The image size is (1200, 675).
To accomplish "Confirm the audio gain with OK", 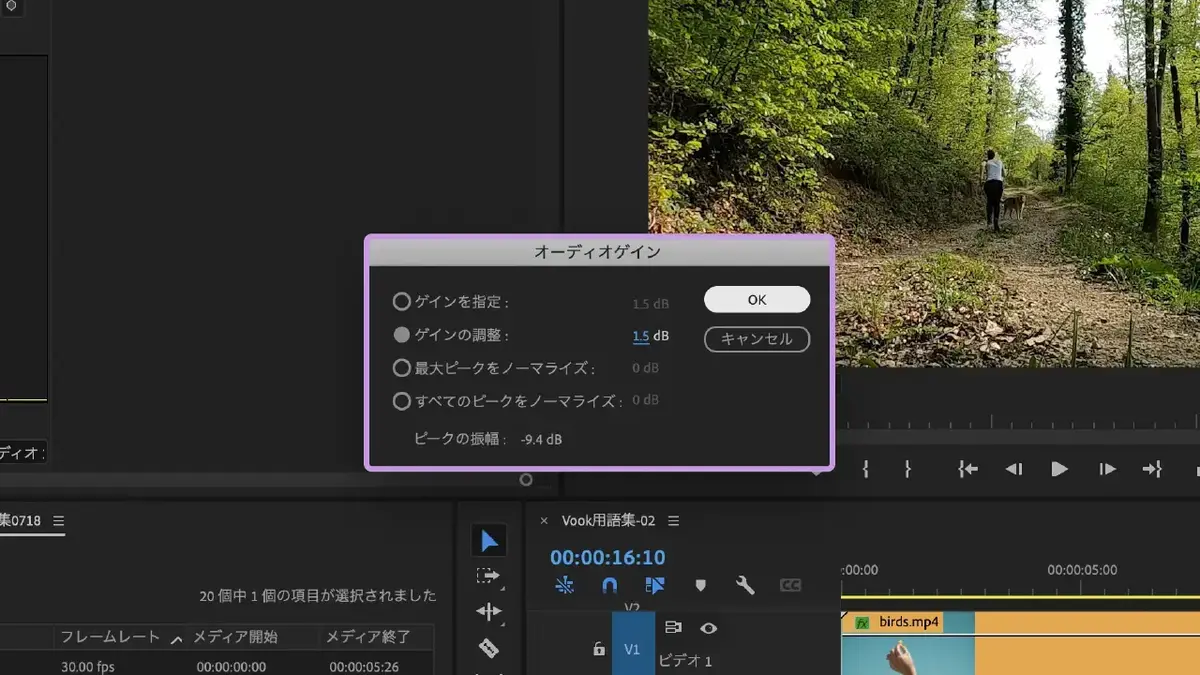I will [757, 299].
